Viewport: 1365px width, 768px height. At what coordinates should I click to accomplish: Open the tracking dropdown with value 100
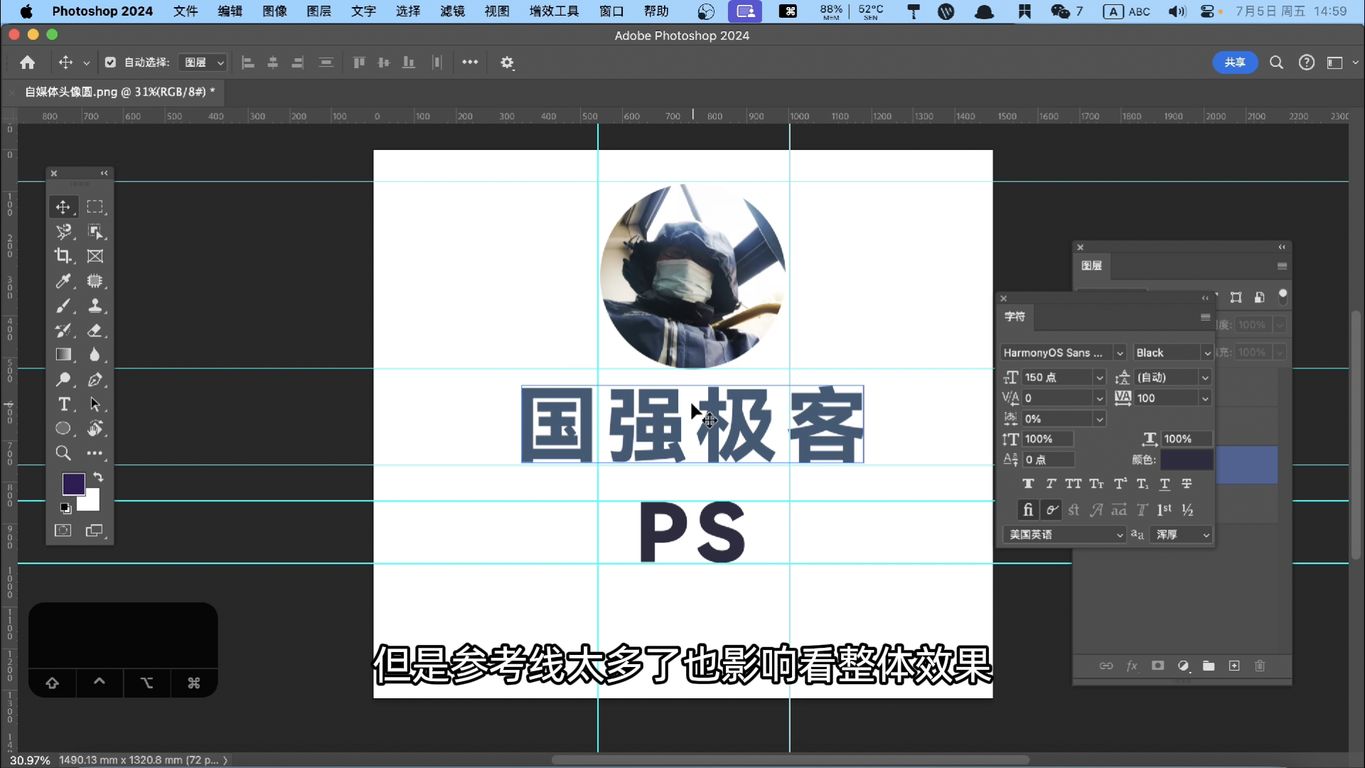[1173, 398]
